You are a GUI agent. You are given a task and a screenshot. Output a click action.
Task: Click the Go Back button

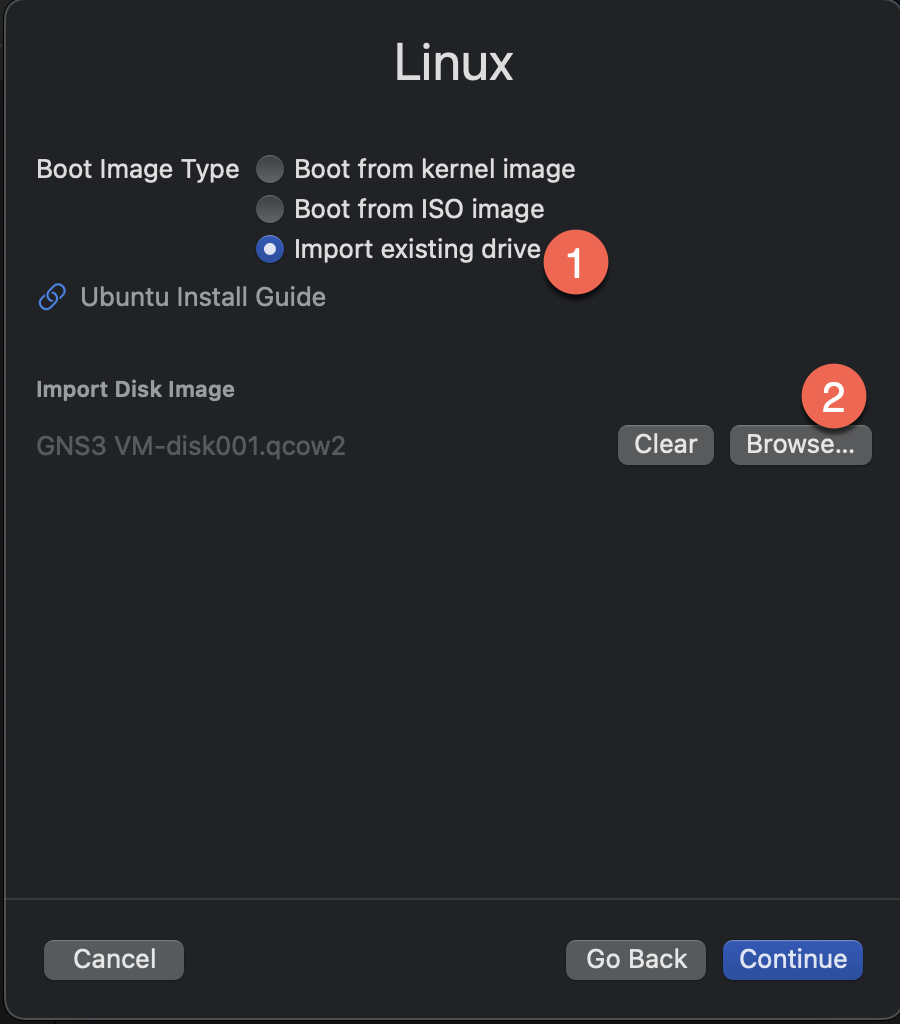point(636,959)
